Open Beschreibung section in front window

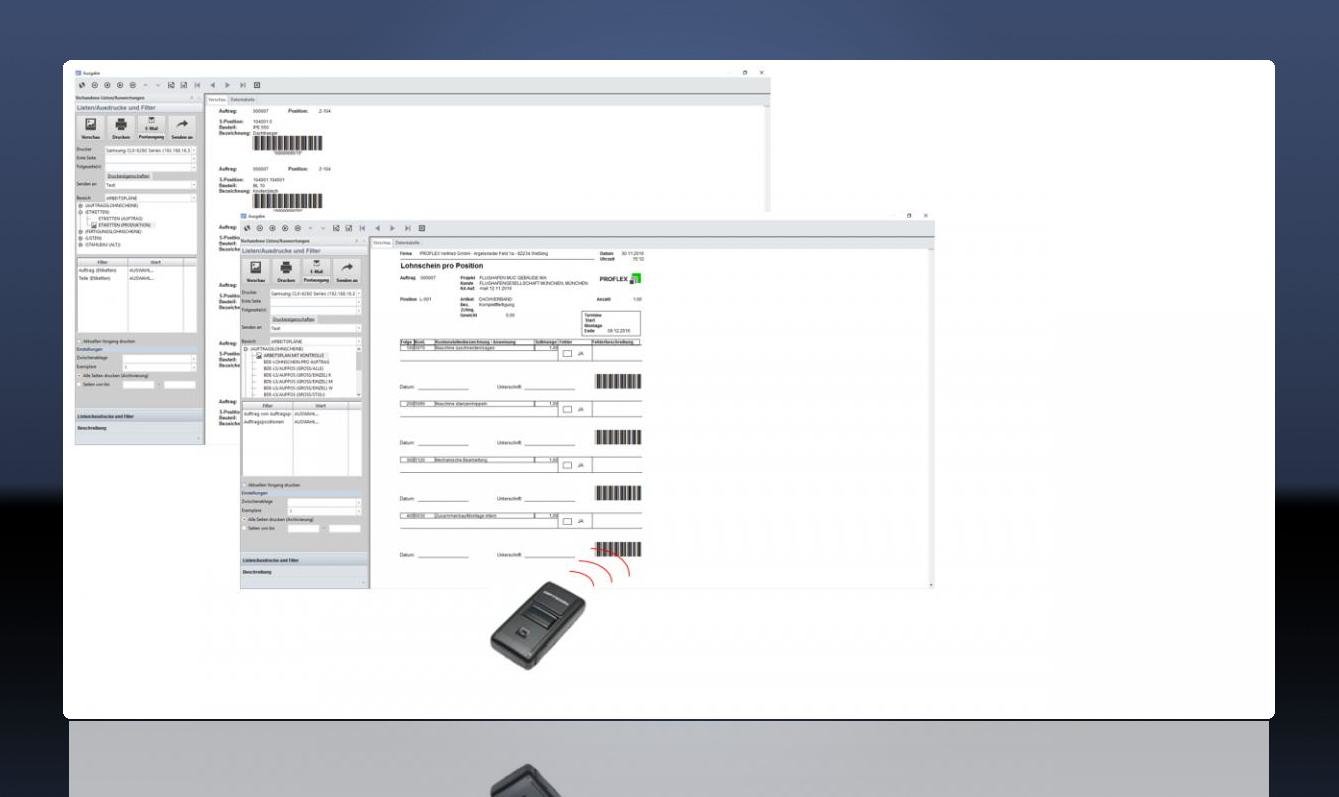pyautogui.click(x=304, y=572)
